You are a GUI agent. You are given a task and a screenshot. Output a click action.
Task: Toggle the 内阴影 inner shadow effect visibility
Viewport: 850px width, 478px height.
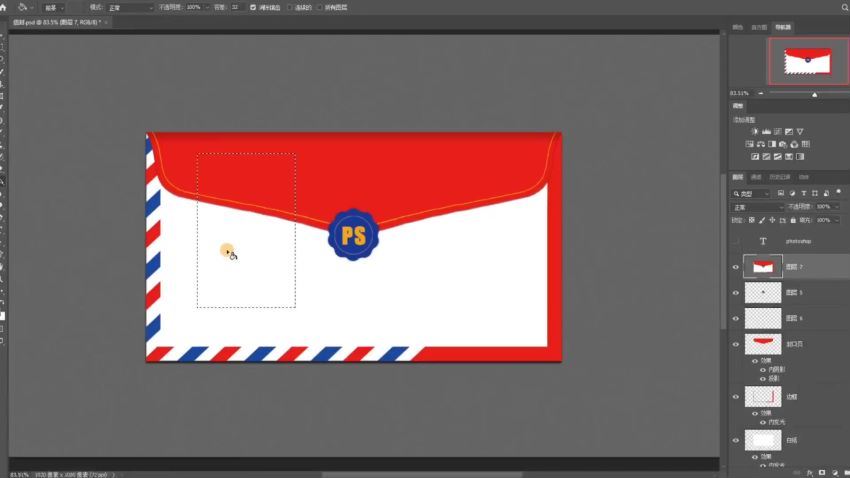coord(763,370)
